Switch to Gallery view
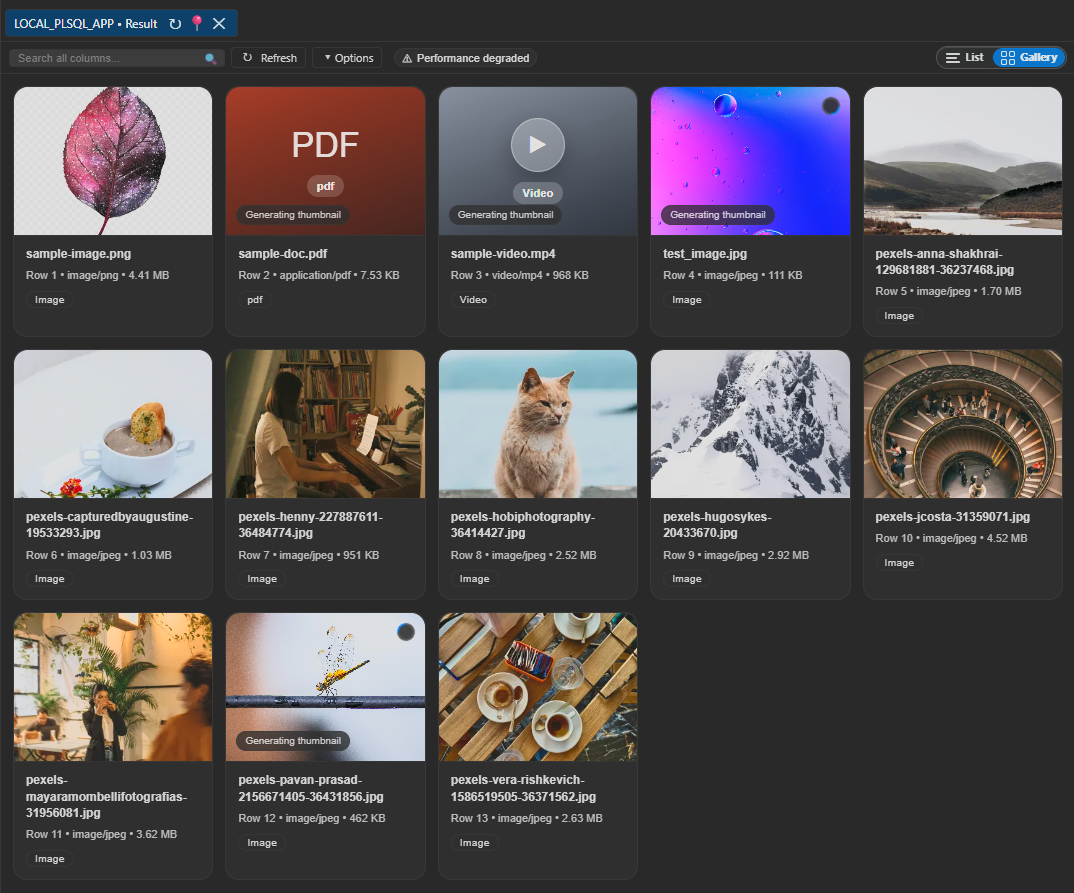Screen dimensions: 1074x893 (1029, 58)
